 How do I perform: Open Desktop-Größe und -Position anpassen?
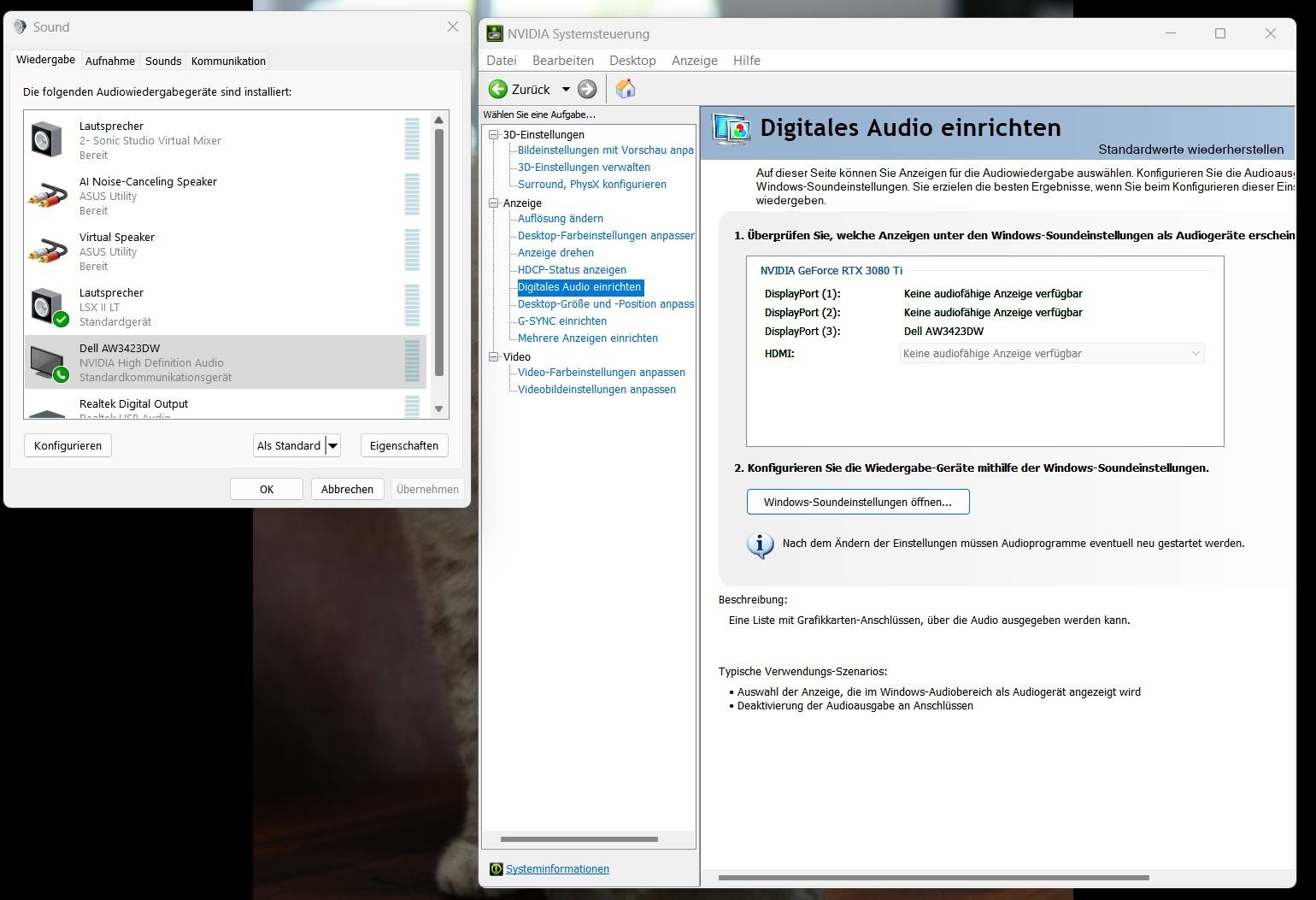click(x=606, y=304)
